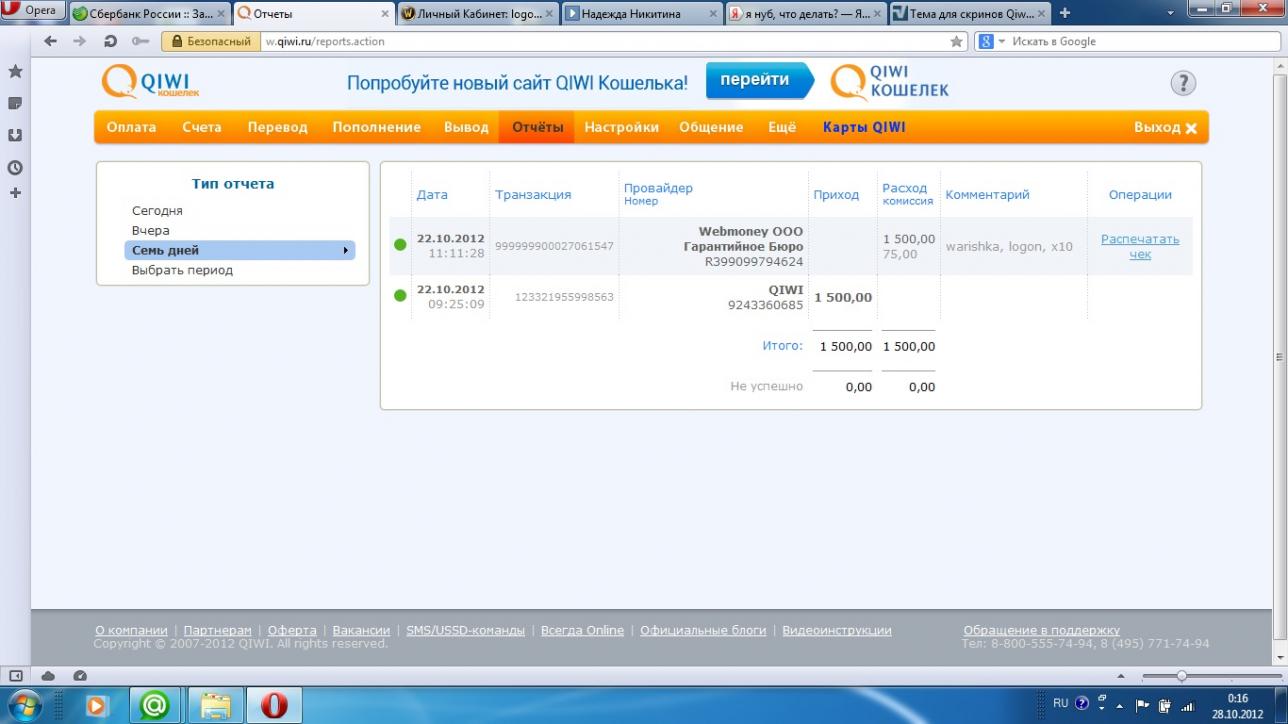Click the blue перейти button
Screen dimensions: 1288x724
click(755, 81)
